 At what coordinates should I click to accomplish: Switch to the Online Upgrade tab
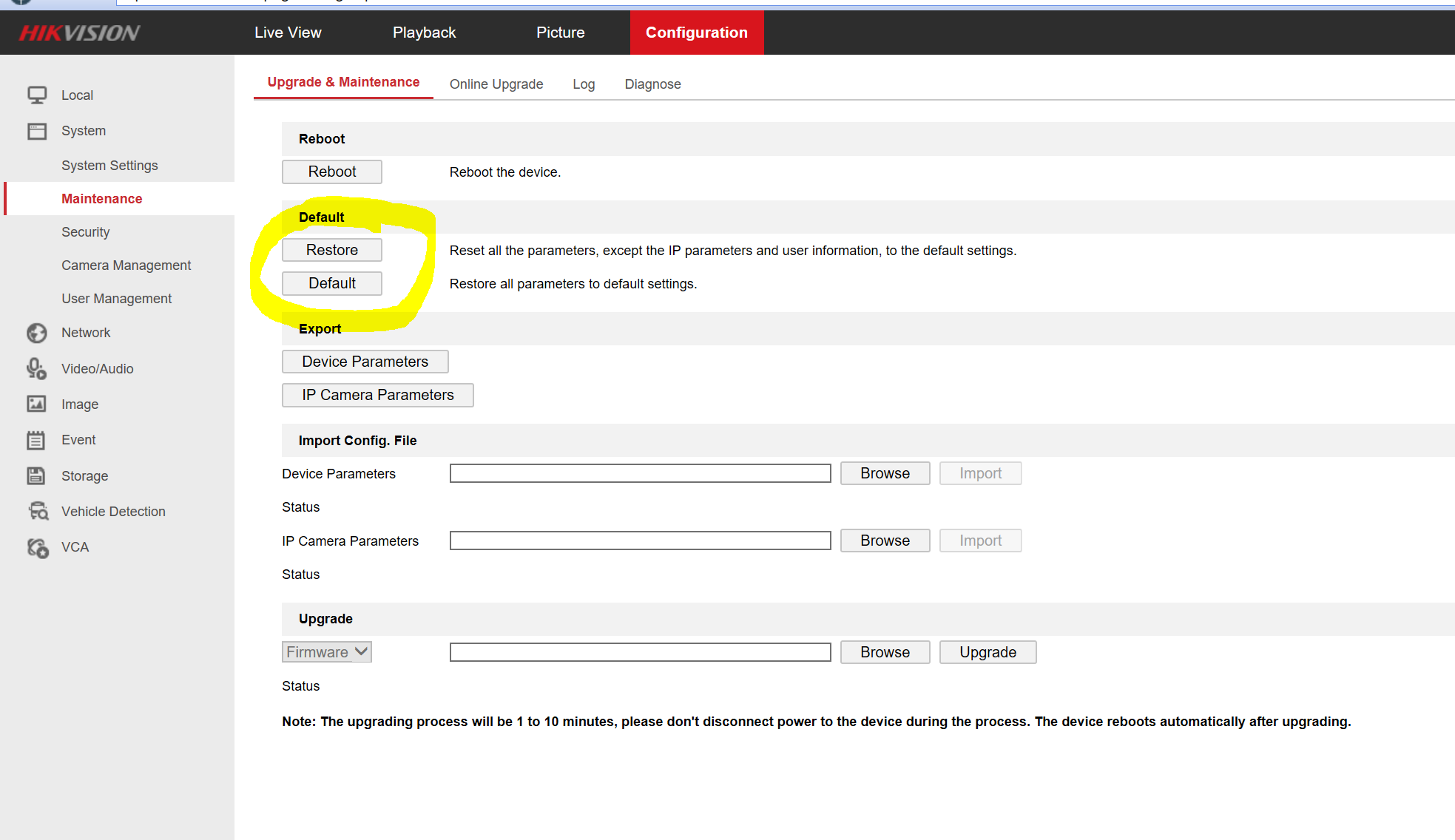(496, 84)
